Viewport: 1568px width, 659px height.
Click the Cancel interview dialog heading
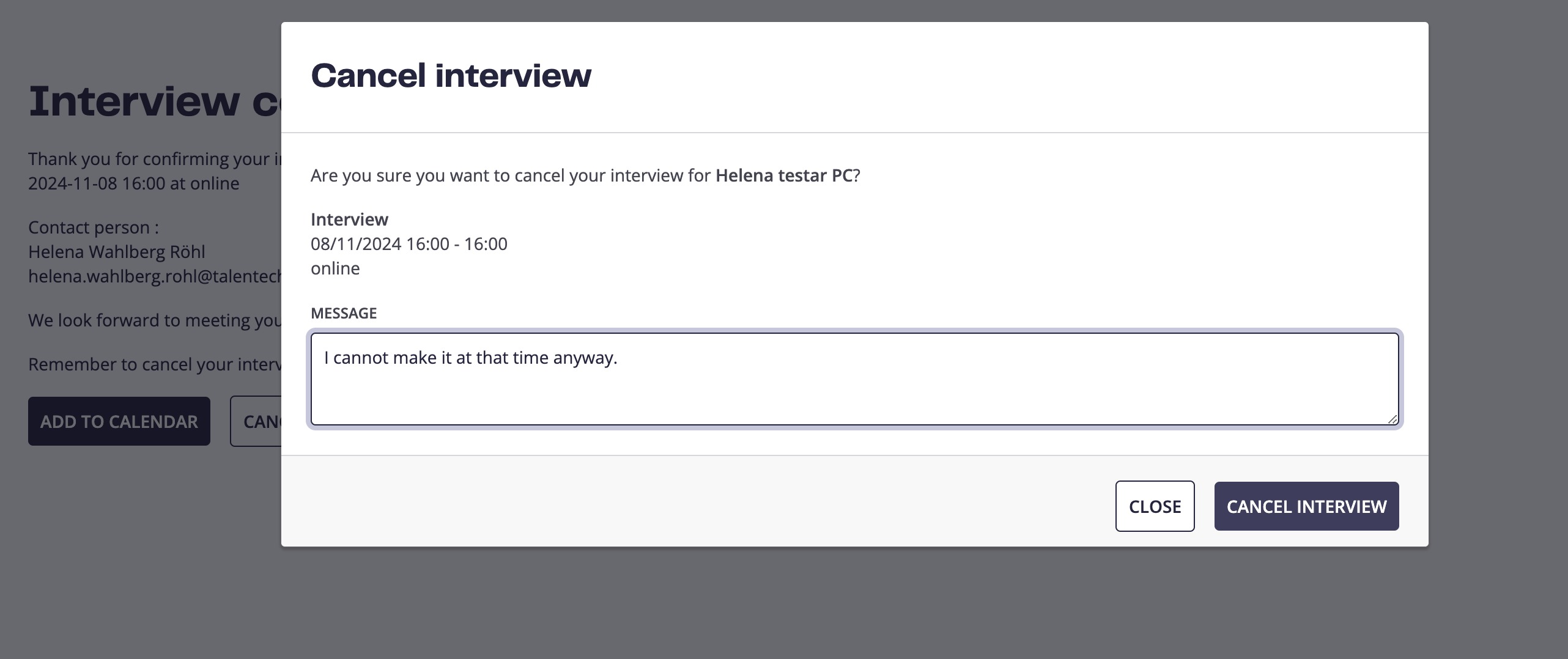pyautogui.click(x=451, y=76)
